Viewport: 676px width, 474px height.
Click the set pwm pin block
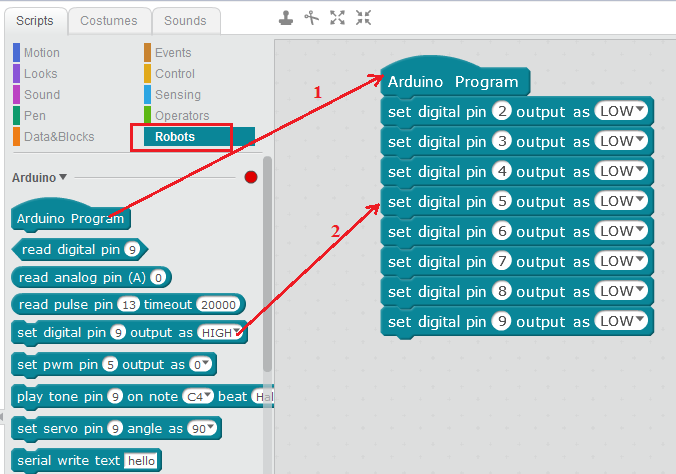(114, 365)
